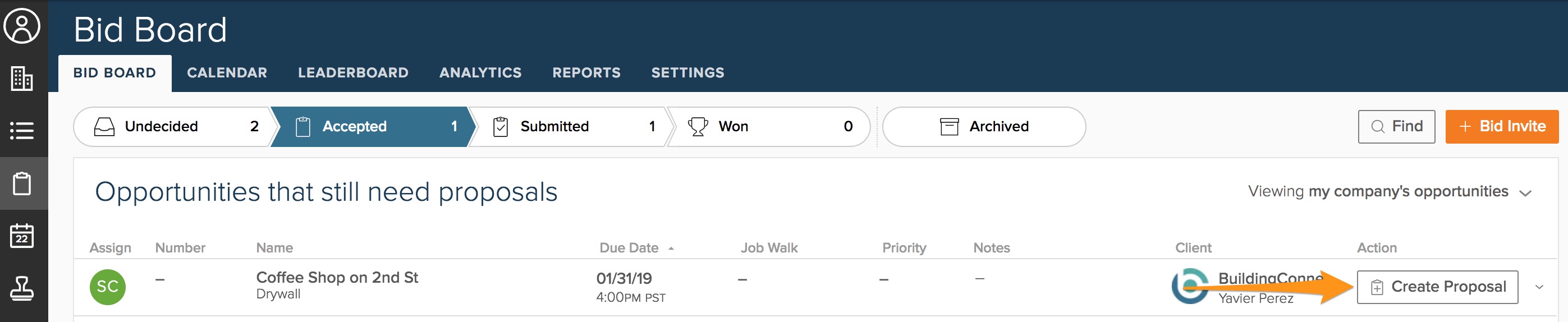1568x322 pixels.
Task: Click the Find search button
Action: coord(1396,127)
